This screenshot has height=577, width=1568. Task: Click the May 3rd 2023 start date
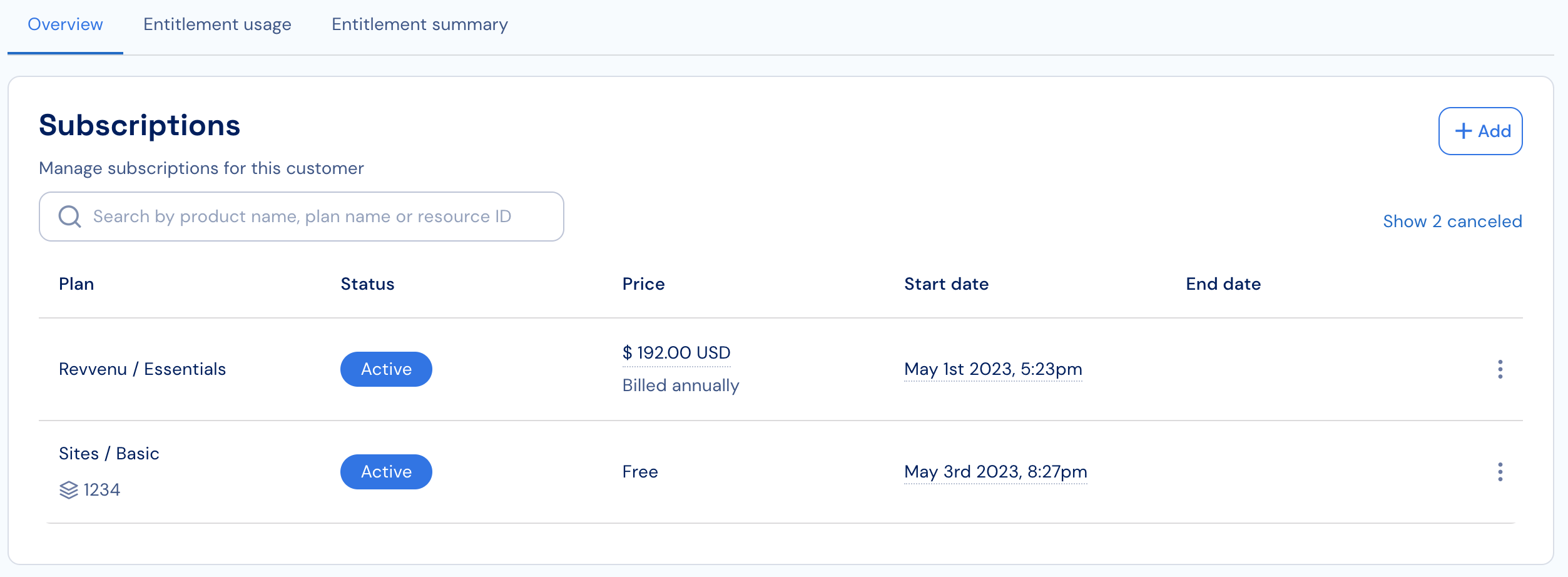(x=995, y=472)
